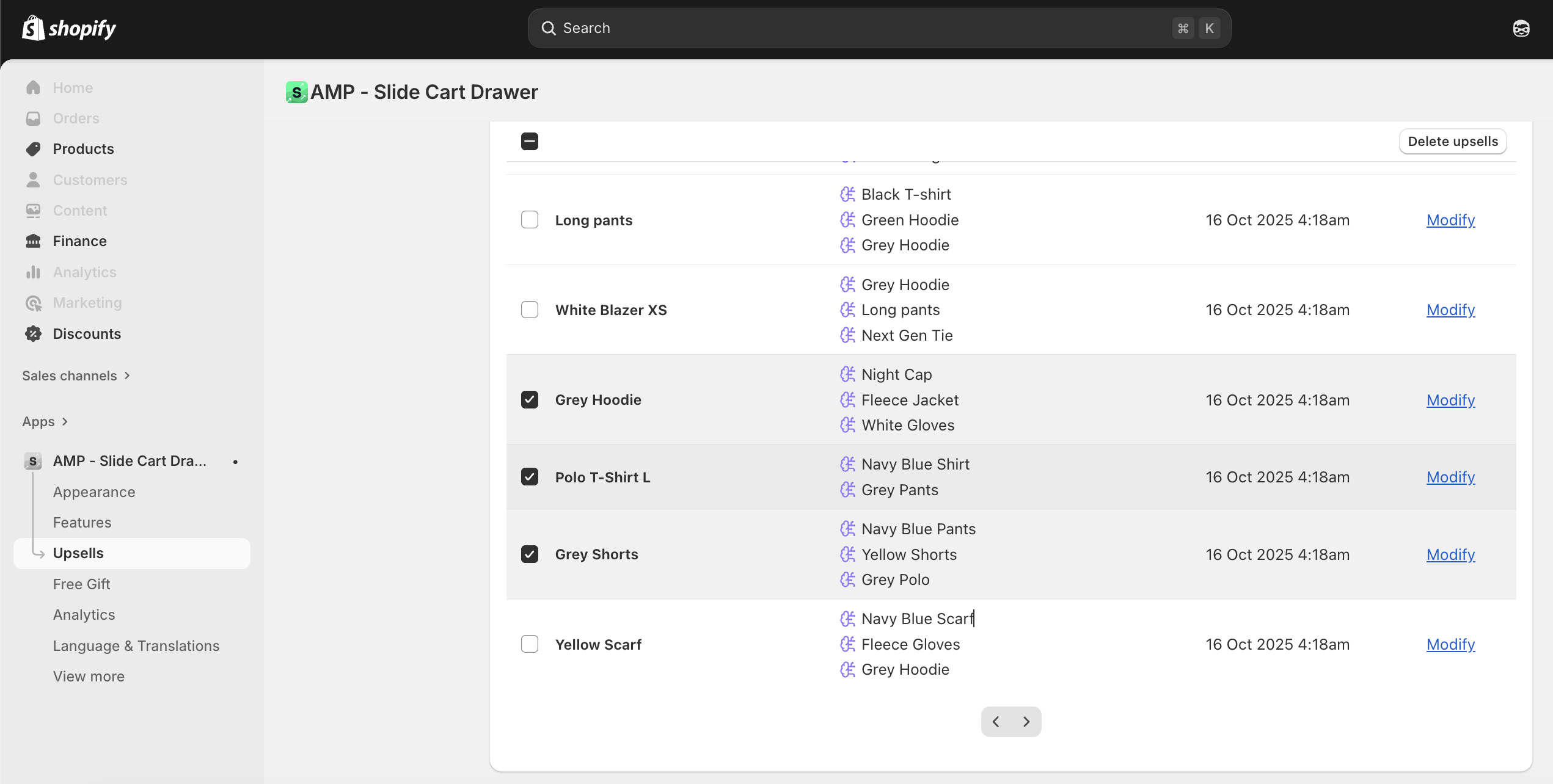Click the Shopify logo icon
Viewport: 1553px width, 784px height.
coord(34,28)
